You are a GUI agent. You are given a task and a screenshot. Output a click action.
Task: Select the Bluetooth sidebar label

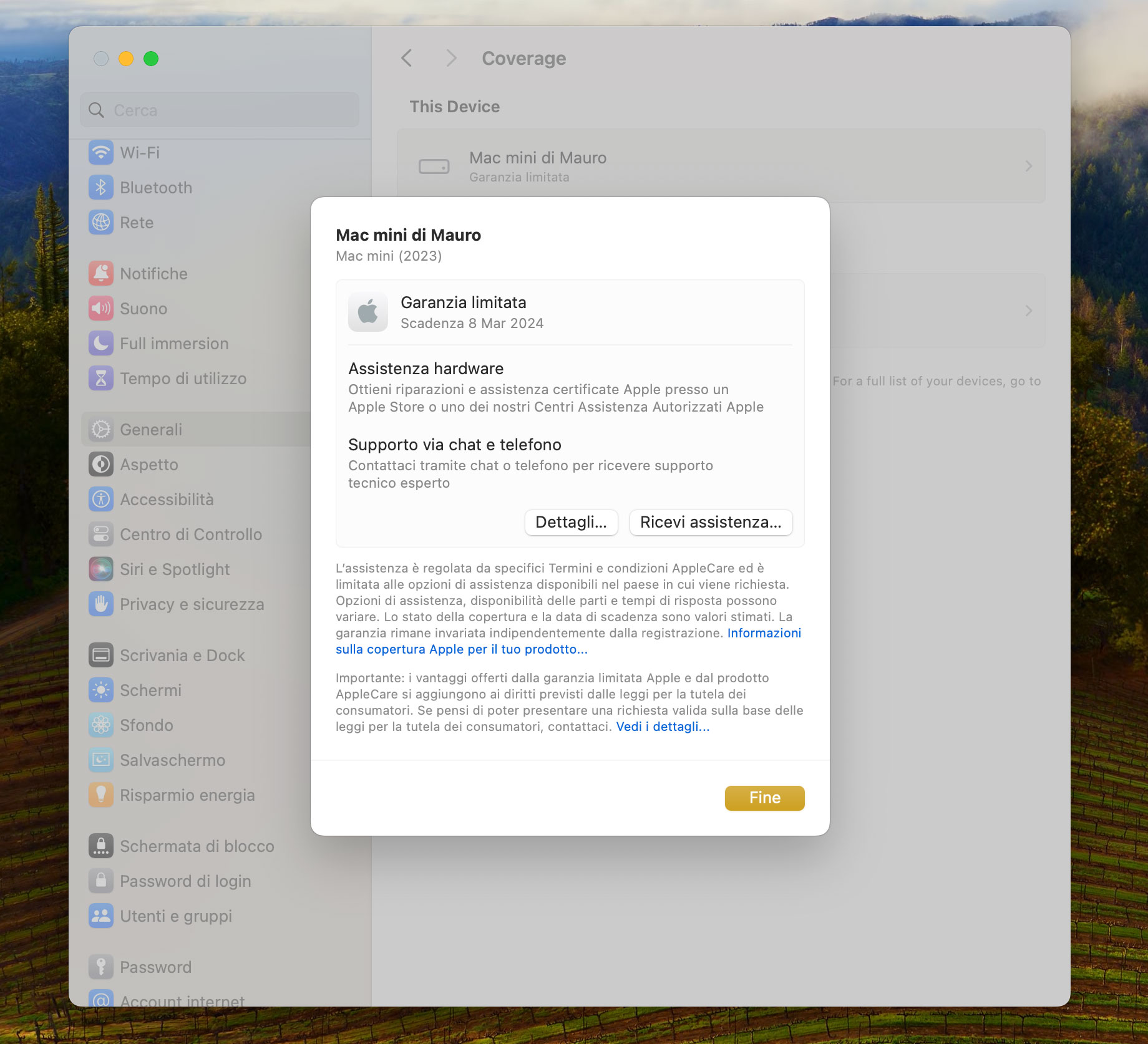point(156,187)
